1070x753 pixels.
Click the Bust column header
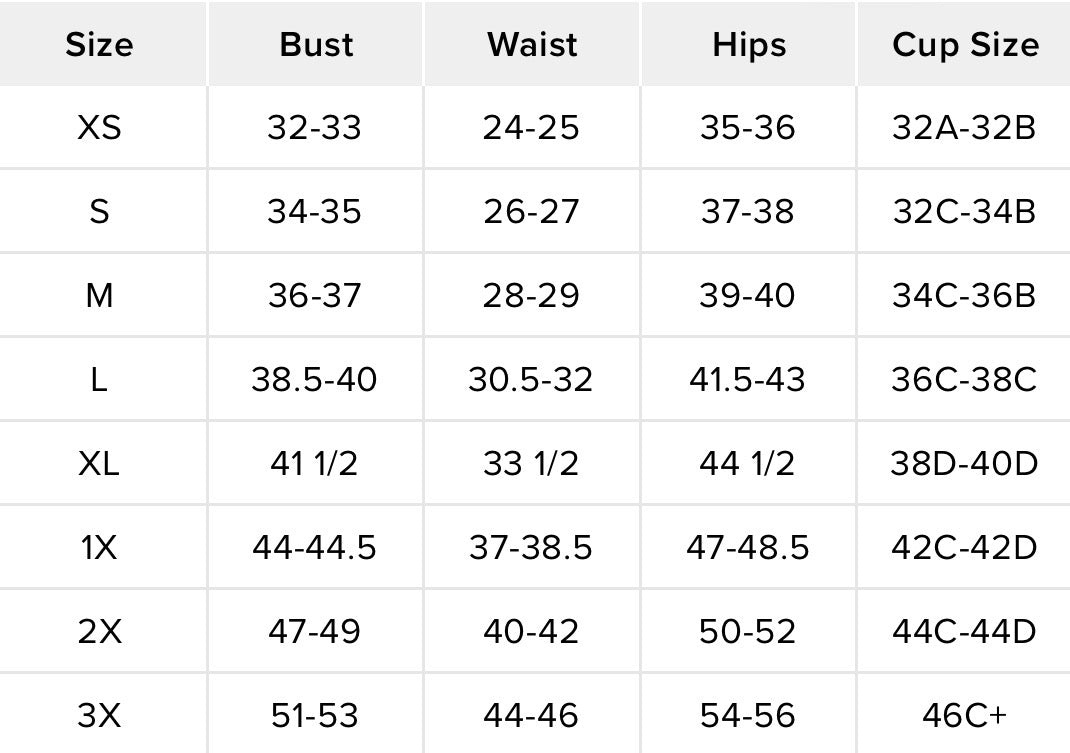(316, 45)
